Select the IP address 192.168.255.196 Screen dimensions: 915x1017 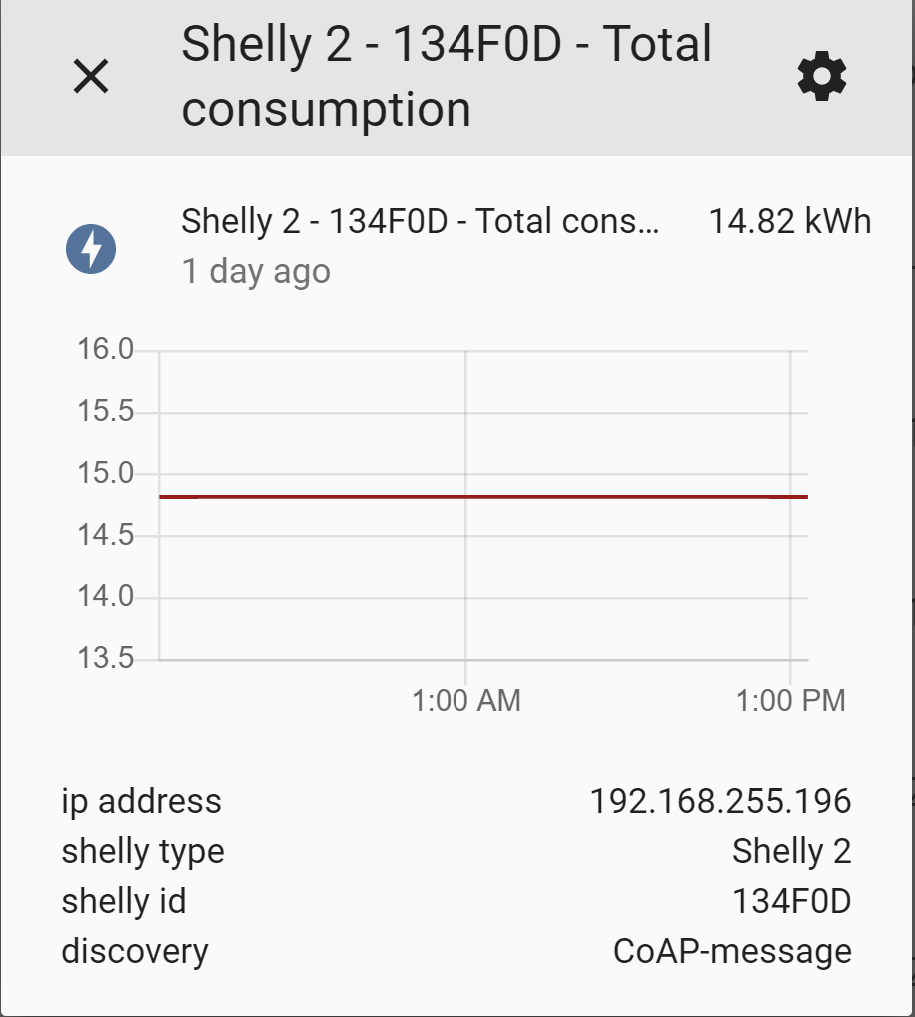click(x=720, y=802)
